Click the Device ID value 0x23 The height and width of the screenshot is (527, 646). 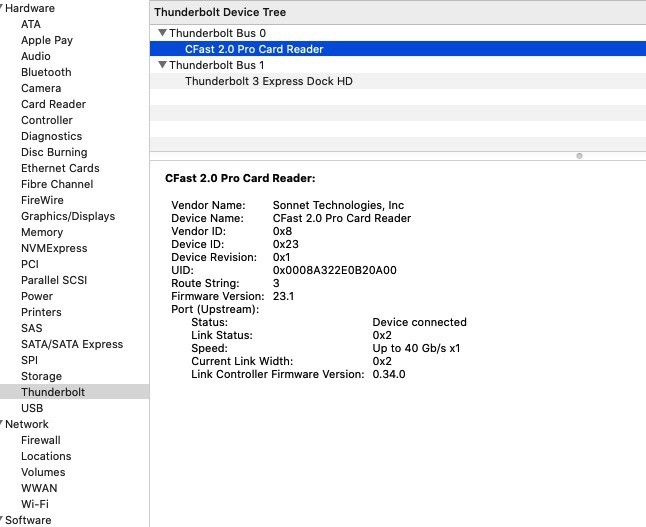click(286, 244)
